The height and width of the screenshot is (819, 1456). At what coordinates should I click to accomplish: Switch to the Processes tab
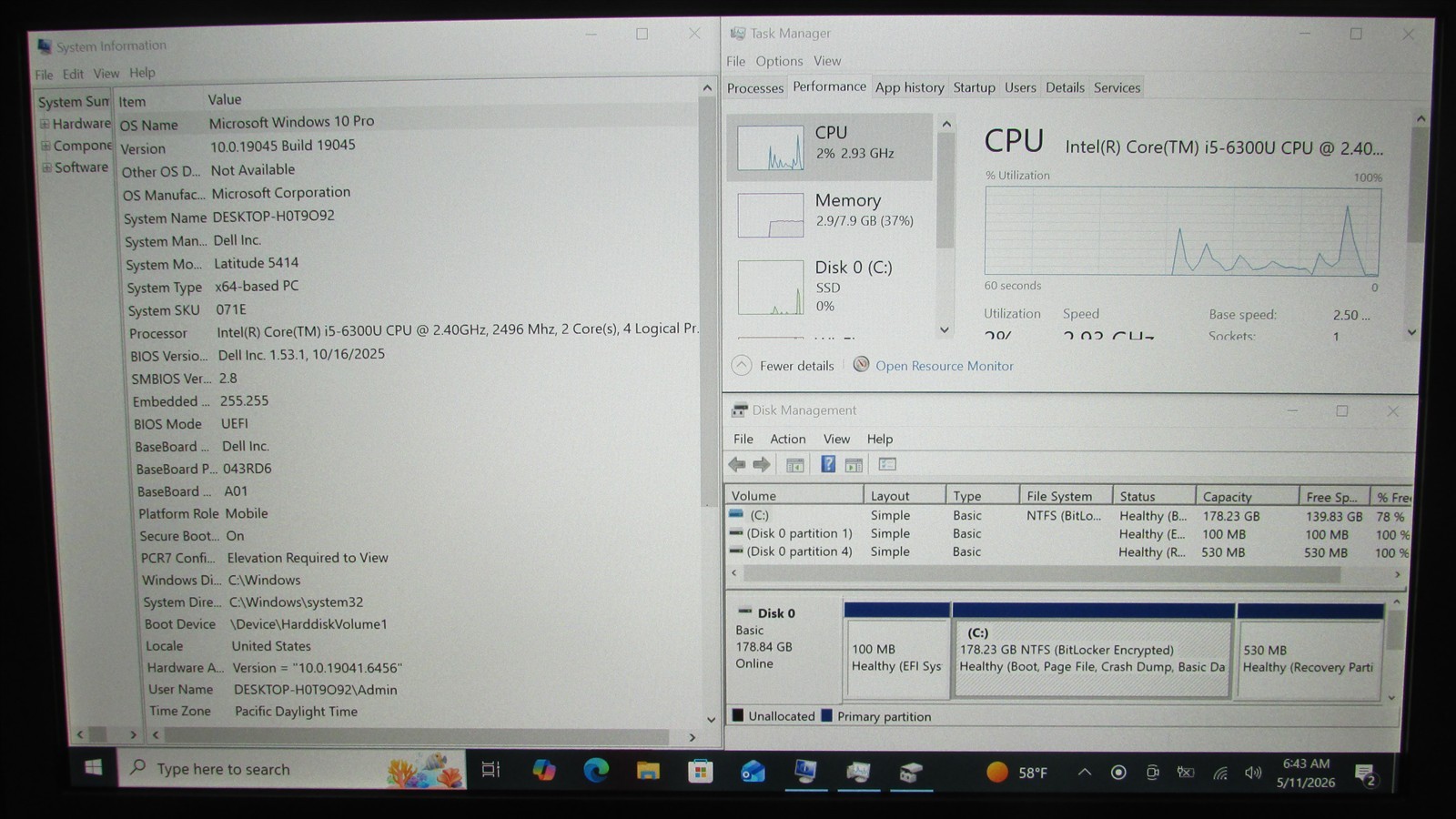pos(755,88)
